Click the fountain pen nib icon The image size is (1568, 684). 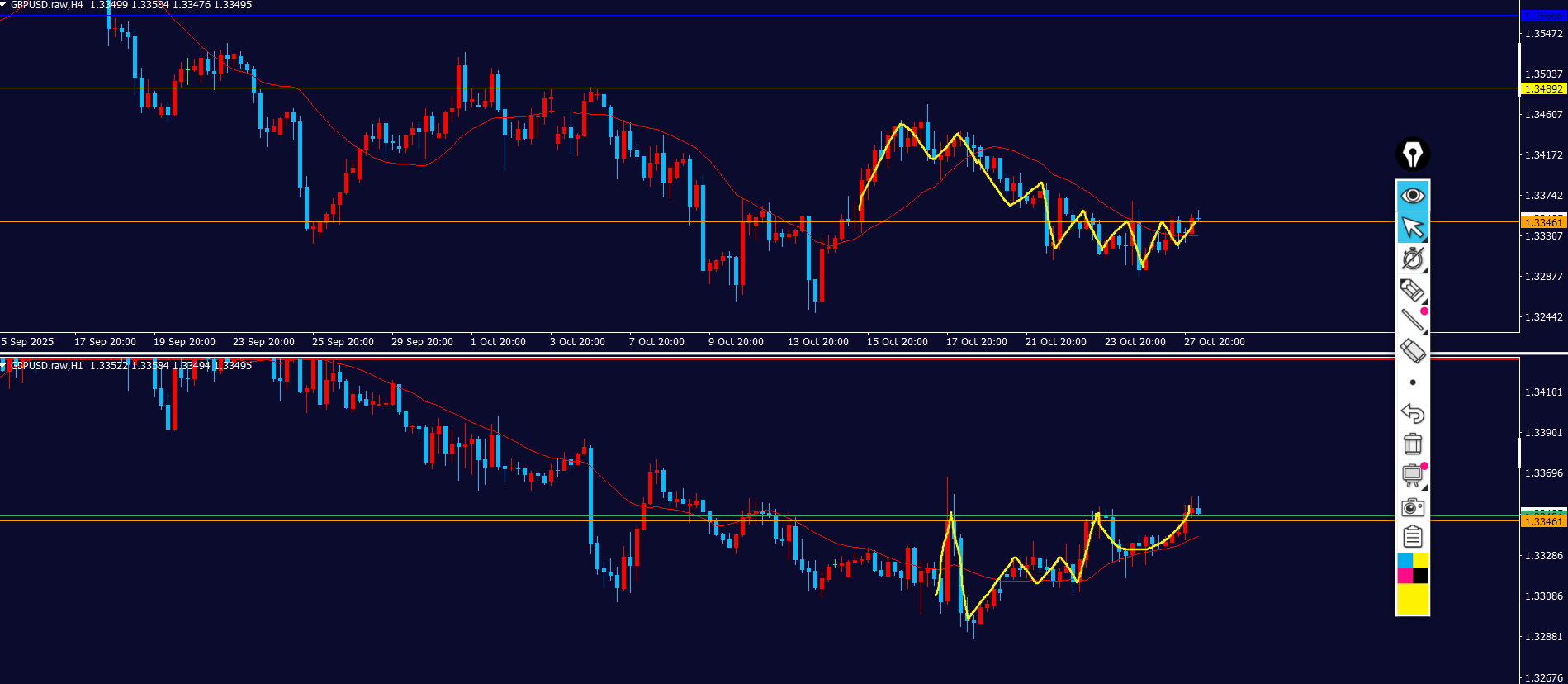coord(1412,154)
